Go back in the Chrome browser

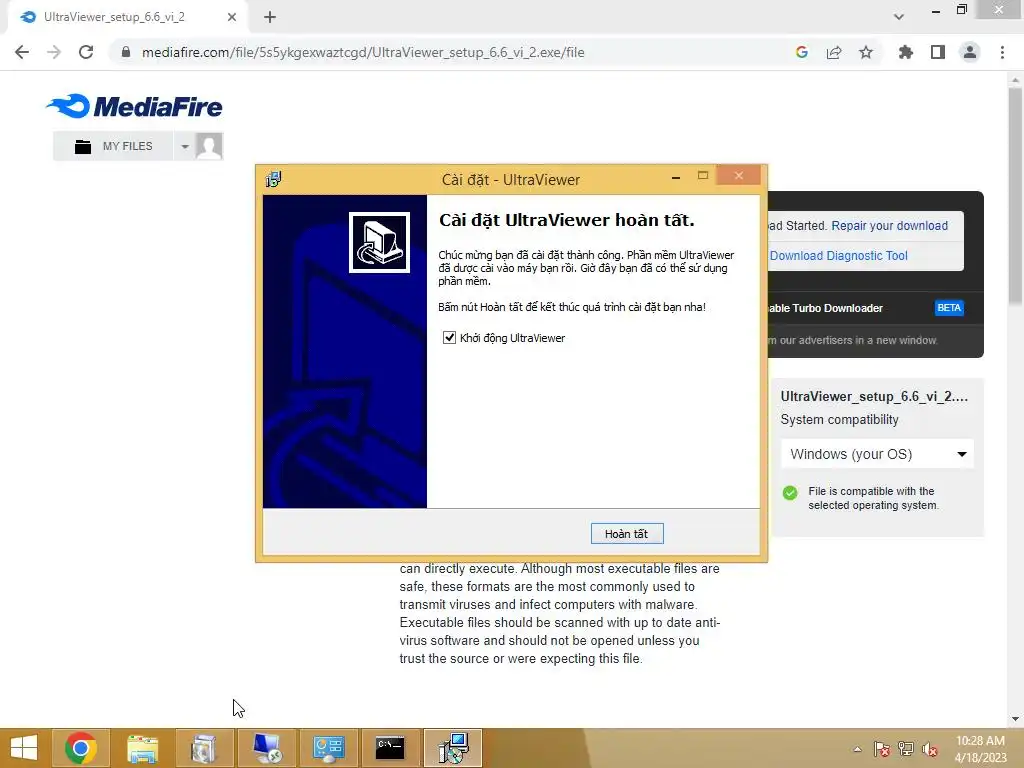22,52
